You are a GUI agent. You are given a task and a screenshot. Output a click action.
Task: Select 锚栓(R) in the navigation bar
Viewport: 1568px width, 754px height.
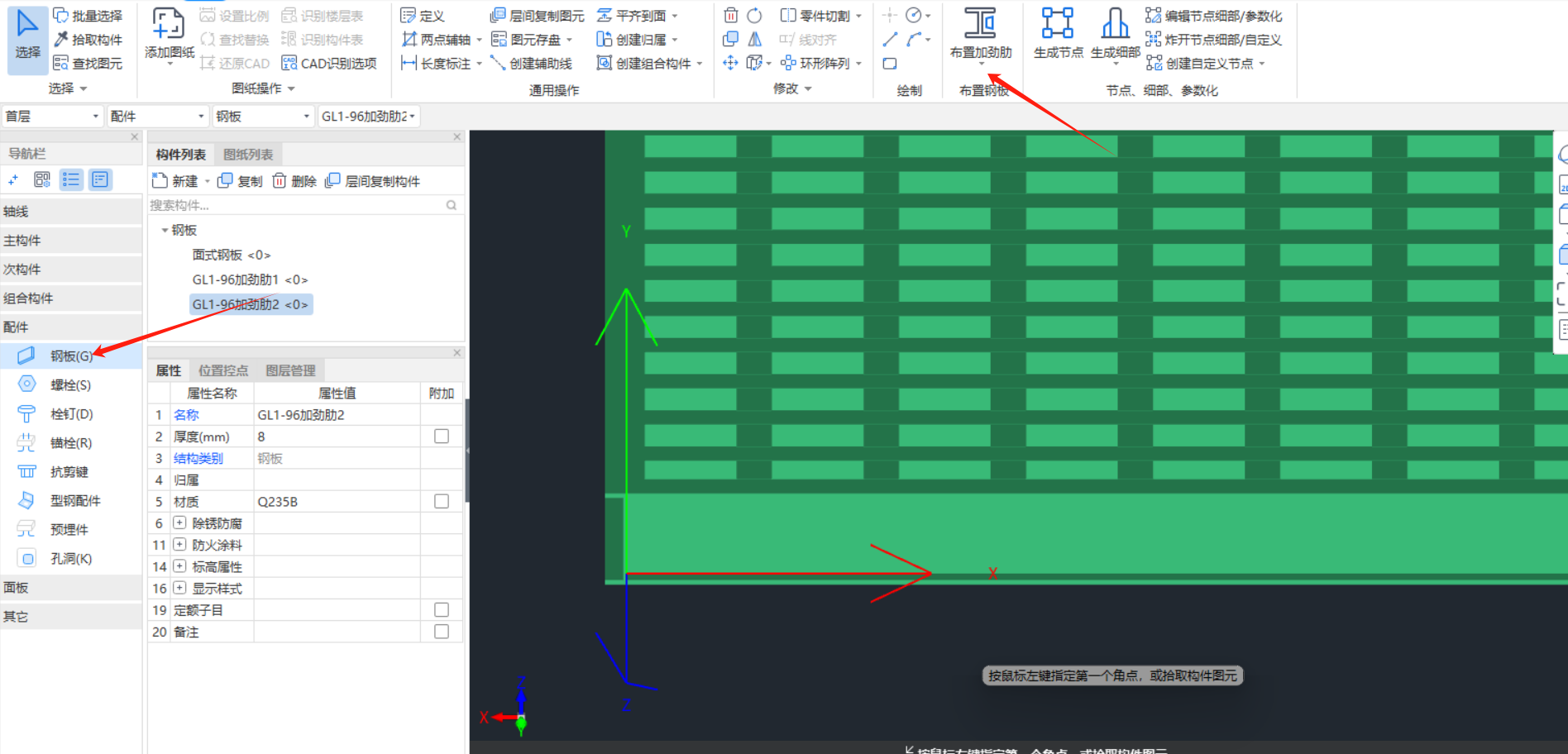click(x=70, y=443)
